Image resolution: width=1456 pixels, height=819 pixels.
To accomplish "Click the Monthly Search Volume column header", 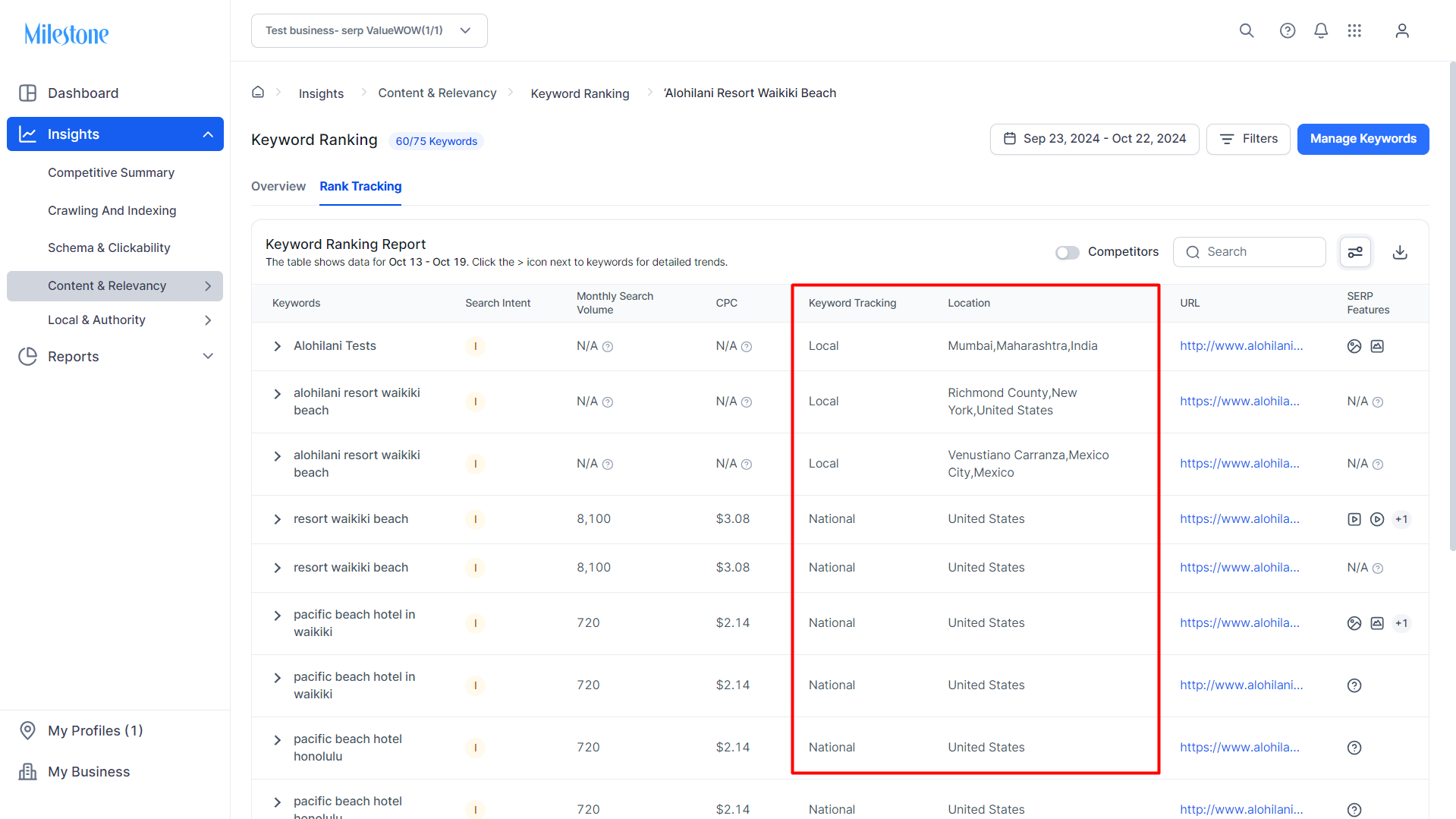I will point(615,303).
